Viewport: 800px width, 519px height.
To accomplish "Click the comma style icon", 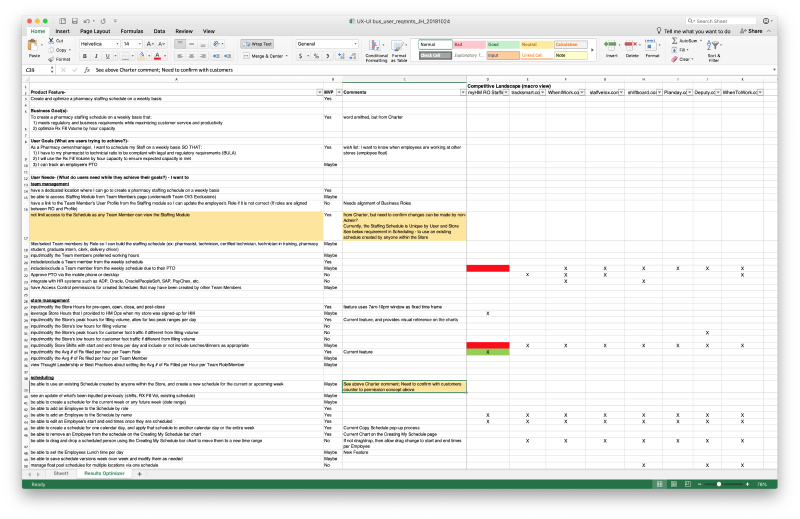I will click(x=328, y=56).
